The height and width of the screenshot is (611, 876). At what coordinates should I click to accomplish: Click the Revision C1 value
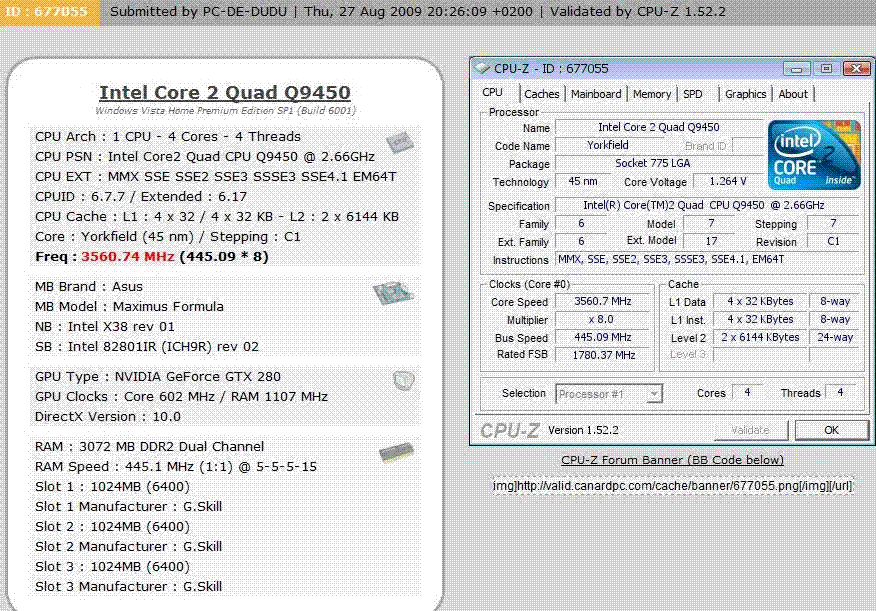833,241
